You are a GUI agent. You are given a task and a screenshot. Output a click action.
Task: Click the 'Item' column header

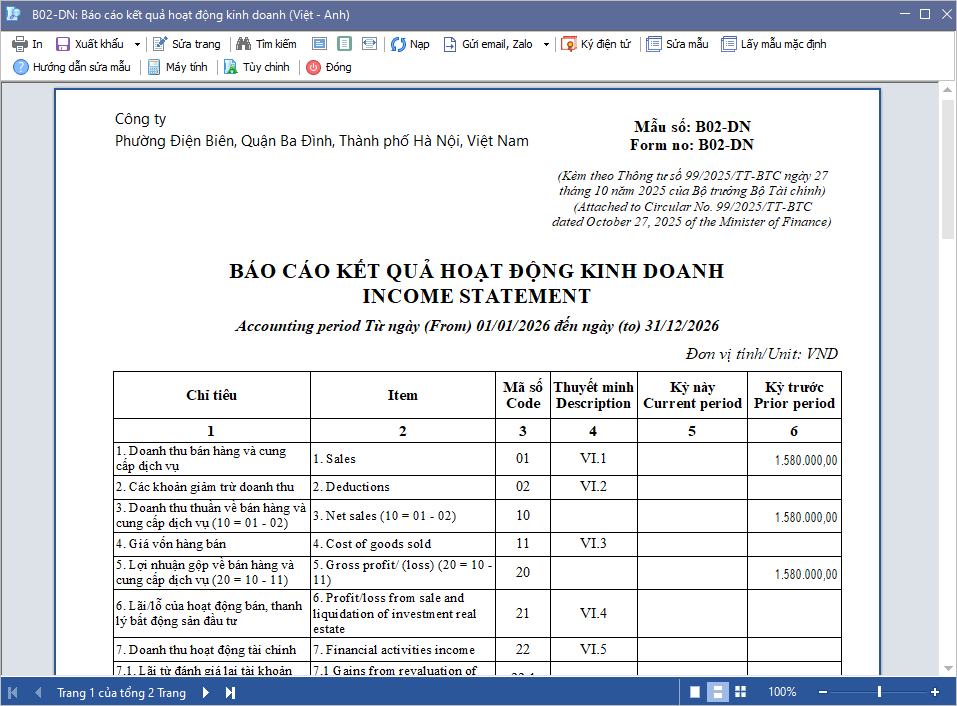pos(403,395)
